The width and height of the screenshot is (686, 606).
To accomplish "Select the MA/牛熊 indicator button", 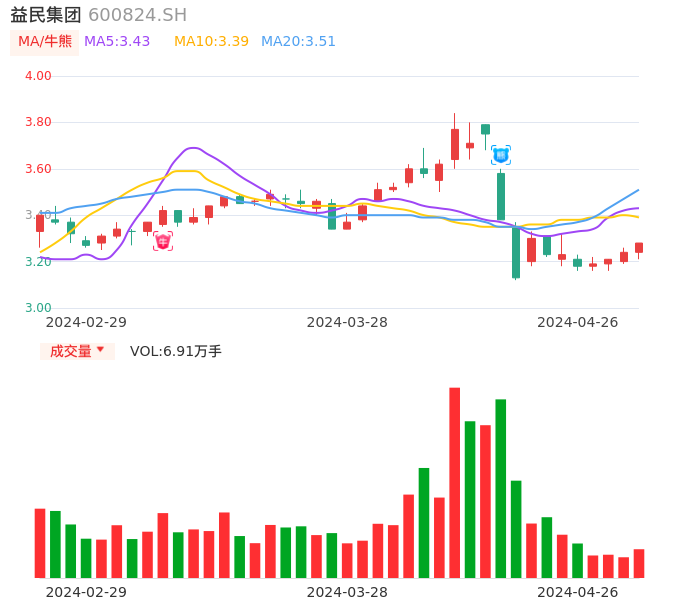I will [45, 42].
